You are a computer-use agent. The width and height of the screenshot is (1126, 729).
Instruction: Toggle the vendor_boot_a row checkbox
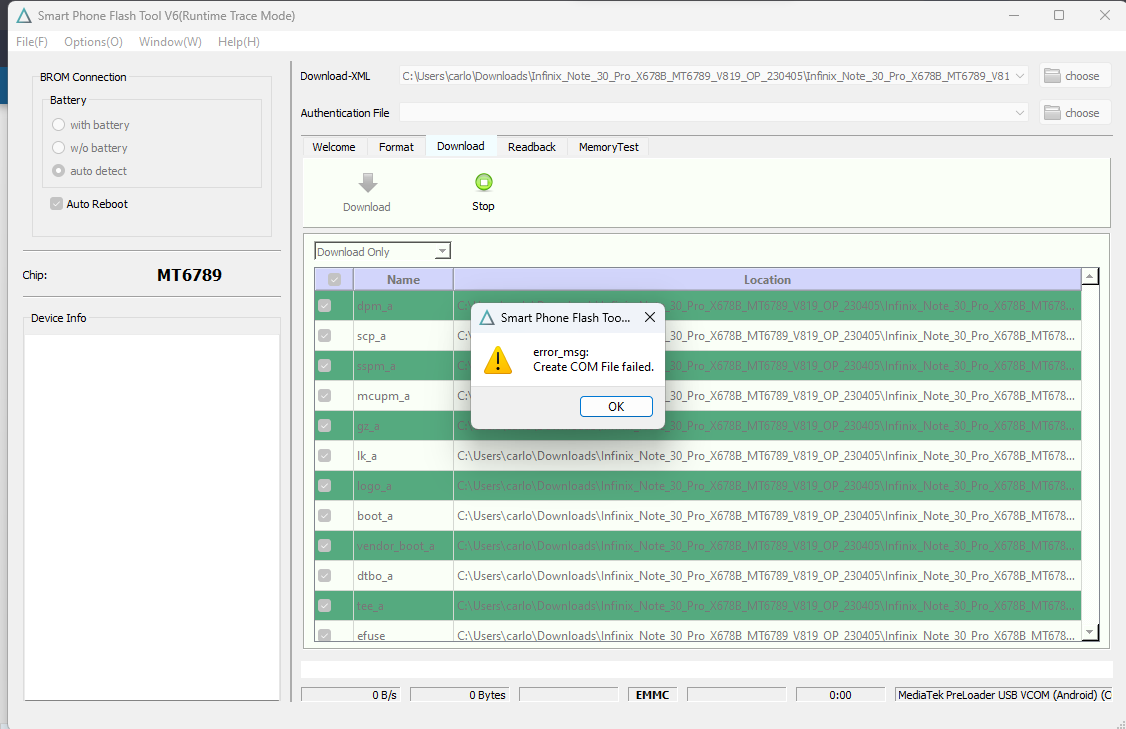325,546
